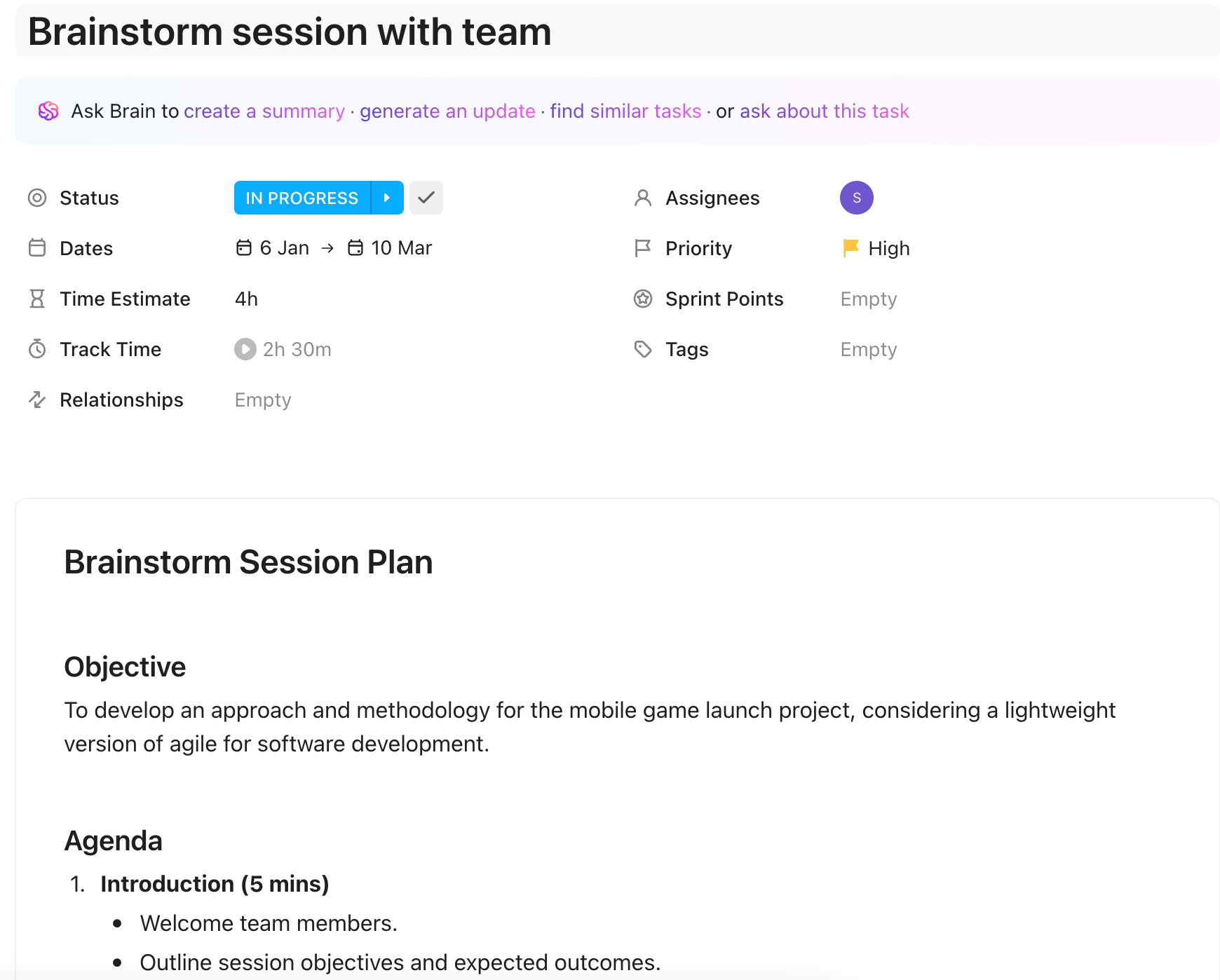Open the assignee avatar S
The image size is (1220, 980).
pos(856,198)
